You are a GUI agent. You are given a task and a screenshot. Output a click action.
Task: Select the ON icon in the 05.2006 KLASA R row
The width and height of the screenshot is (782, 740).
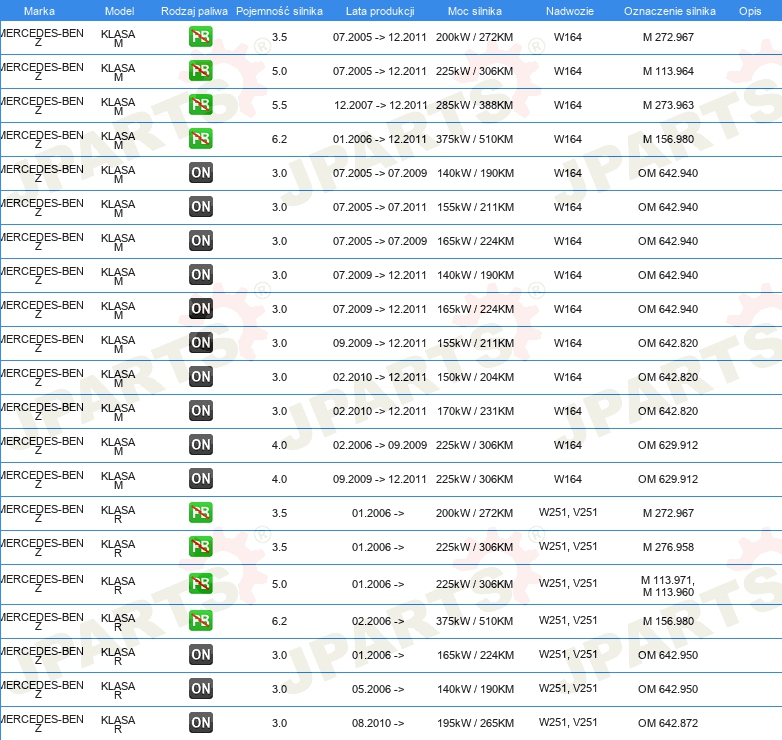(x=200, y=689)
